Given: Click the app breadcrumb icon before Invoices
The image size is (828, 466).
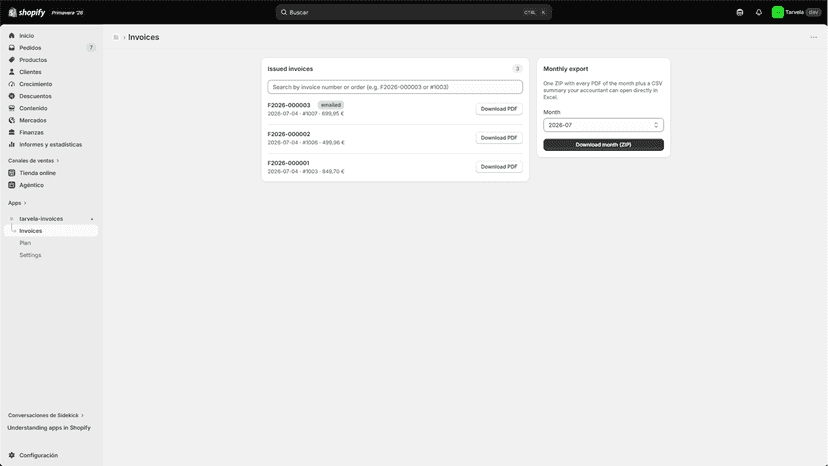Looking at the screenshot, I should coord(116,38).
